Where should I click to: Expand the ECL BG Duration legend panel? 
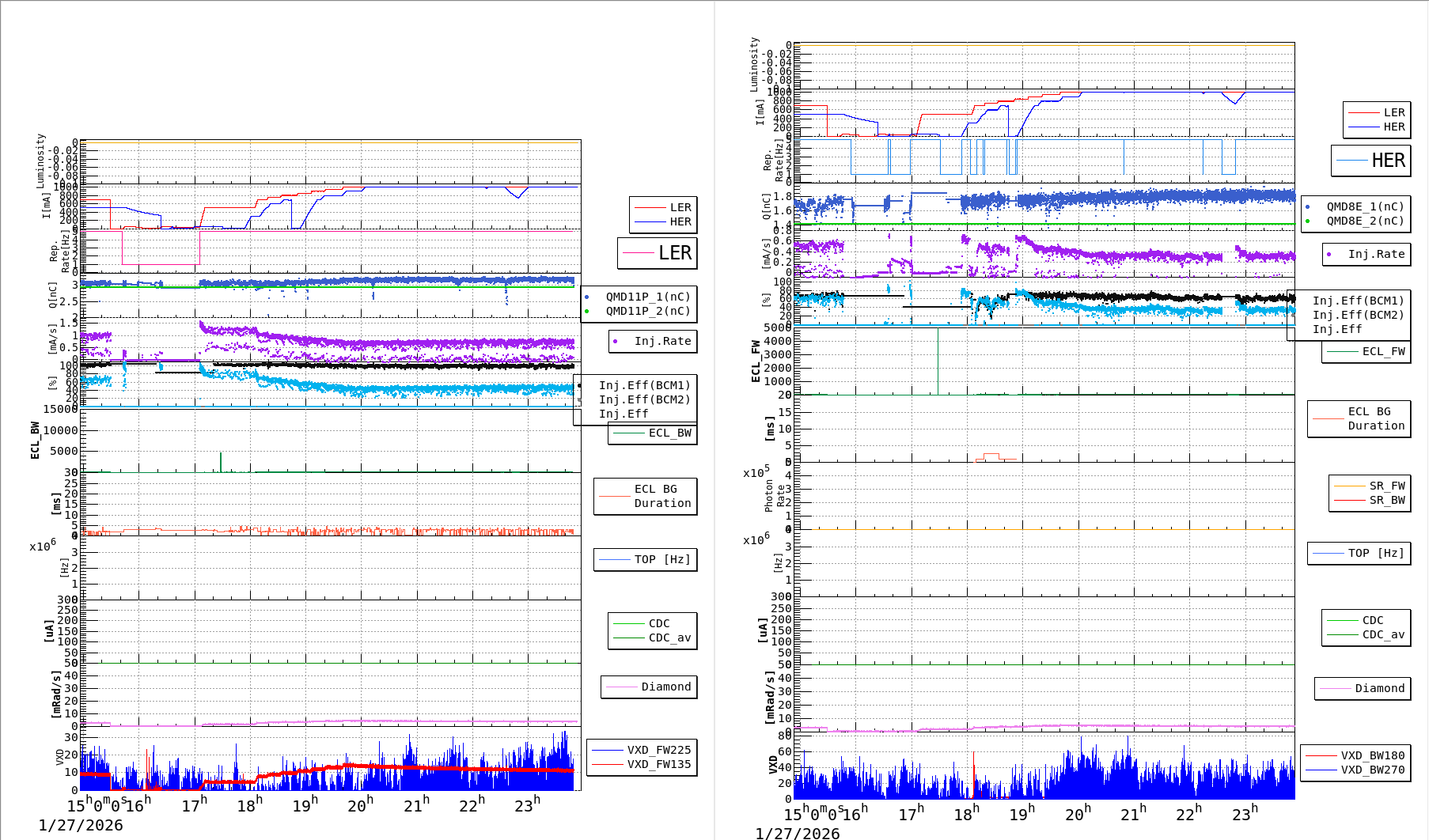[x=645, y=496]
